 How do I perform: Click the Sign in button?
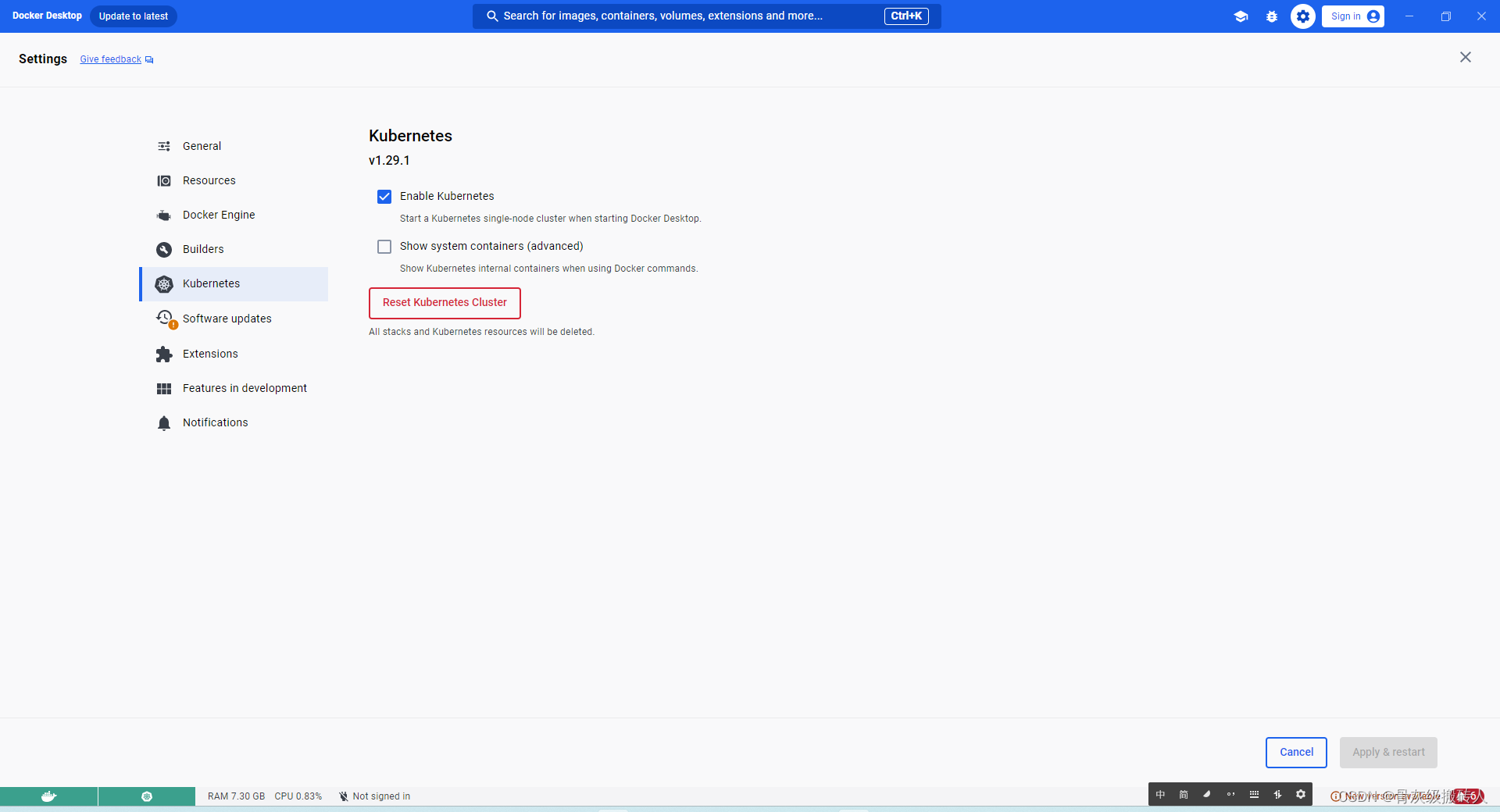pyautogui.click(x=1353, y=16)
